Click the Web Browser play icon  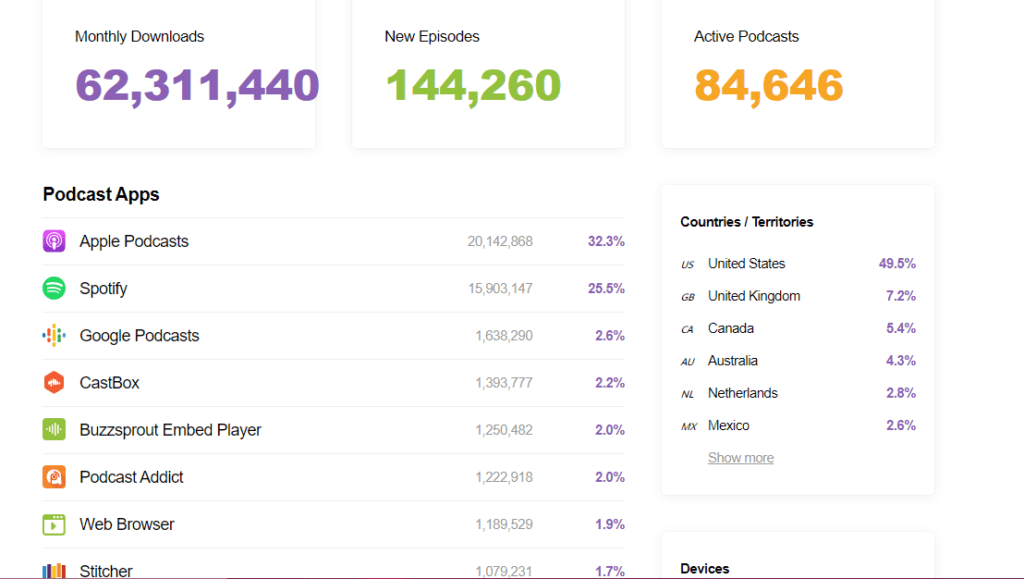pos(54,523)
